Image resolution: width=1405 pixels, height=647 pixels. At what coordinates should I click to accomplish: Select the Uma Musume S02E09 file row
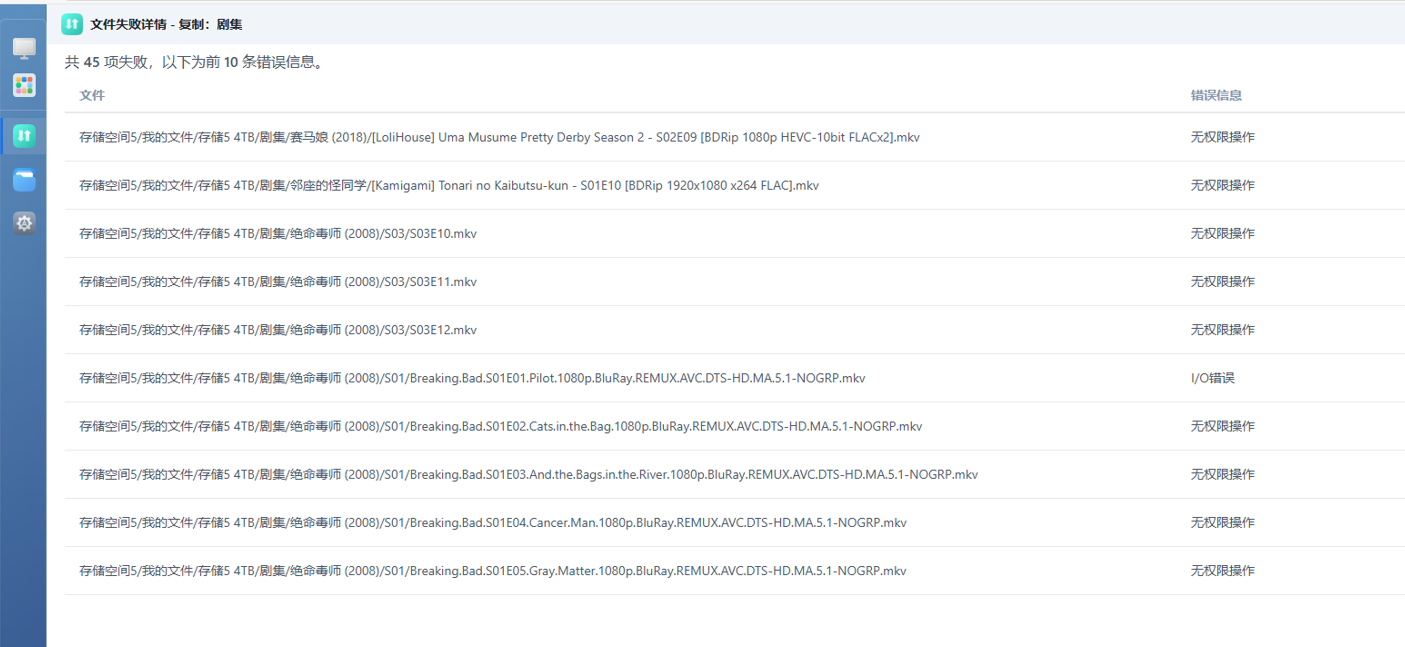tap(734, 137)
